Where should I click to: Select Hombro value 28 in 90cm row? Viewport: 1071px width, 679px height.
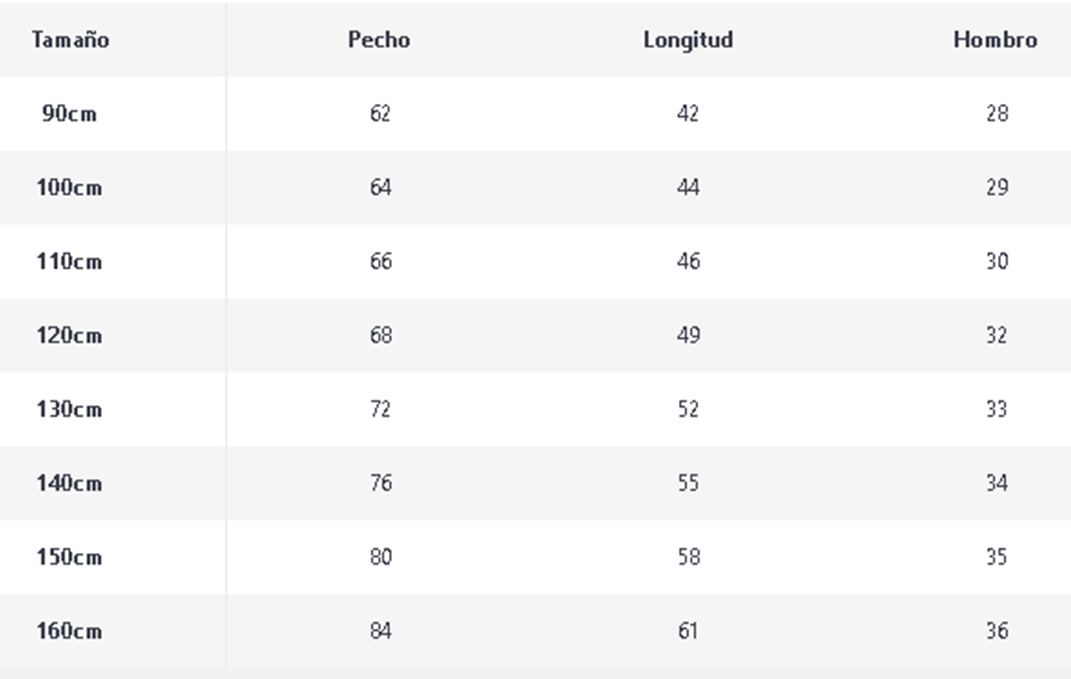(997, 113)
